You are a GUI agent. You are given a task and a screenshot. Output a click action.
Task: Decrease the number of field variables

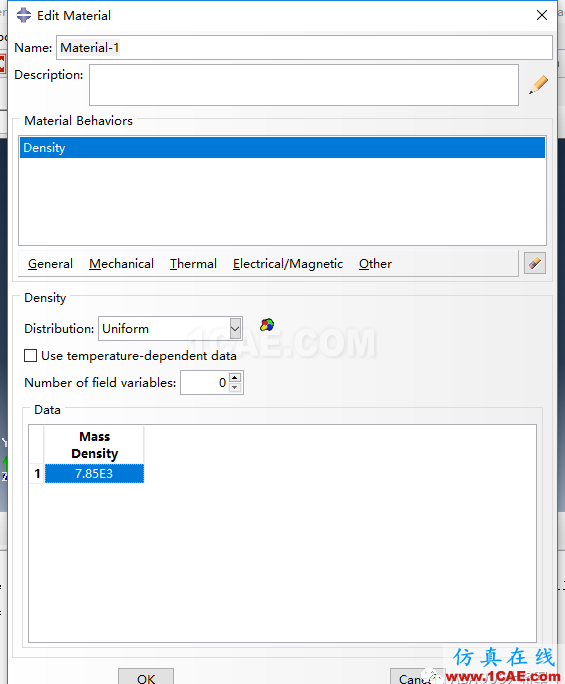pyautogui.click(x=235, y=387)
